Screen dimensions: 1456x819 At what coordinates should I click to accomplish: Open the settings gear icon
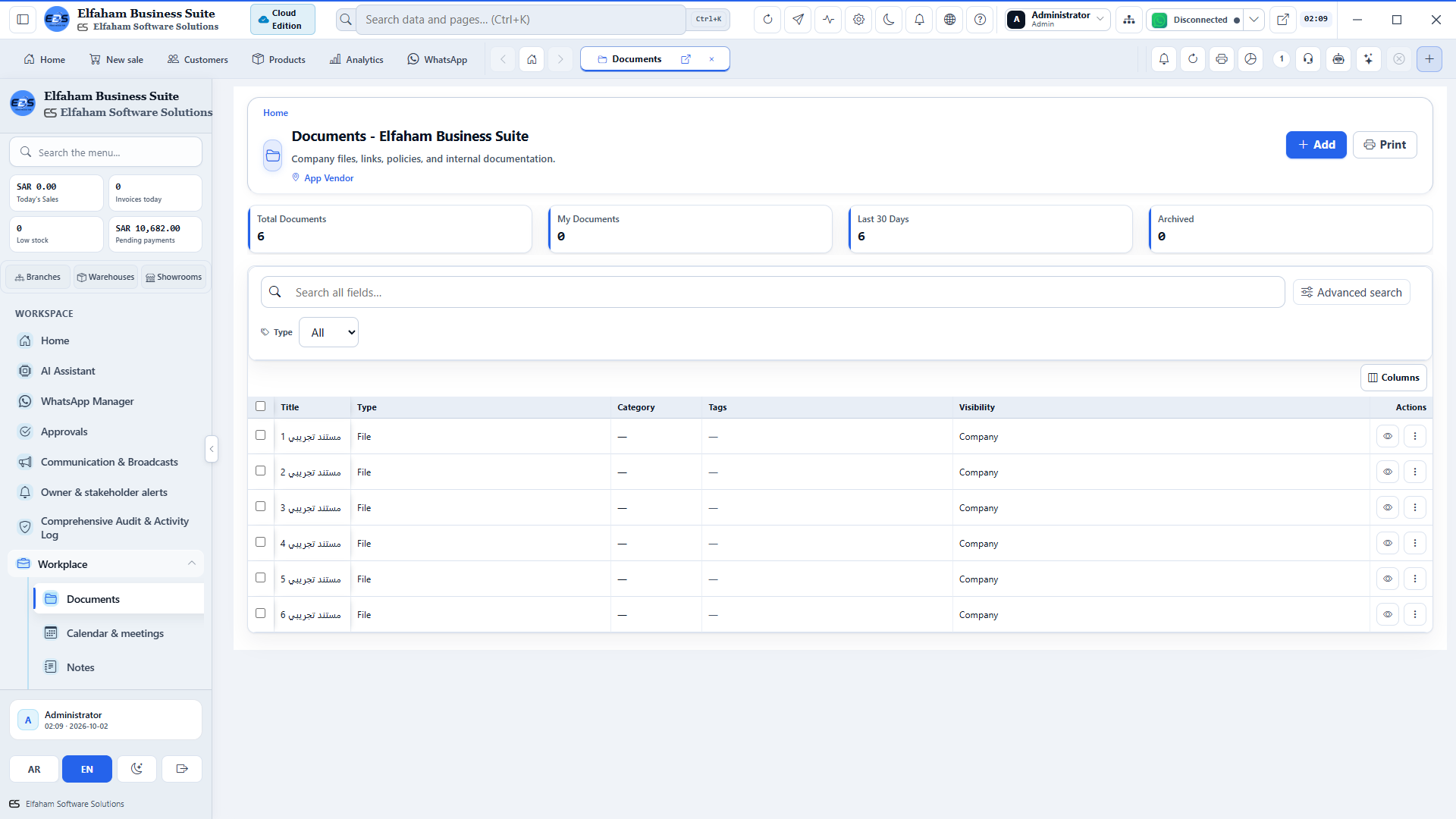858,20
